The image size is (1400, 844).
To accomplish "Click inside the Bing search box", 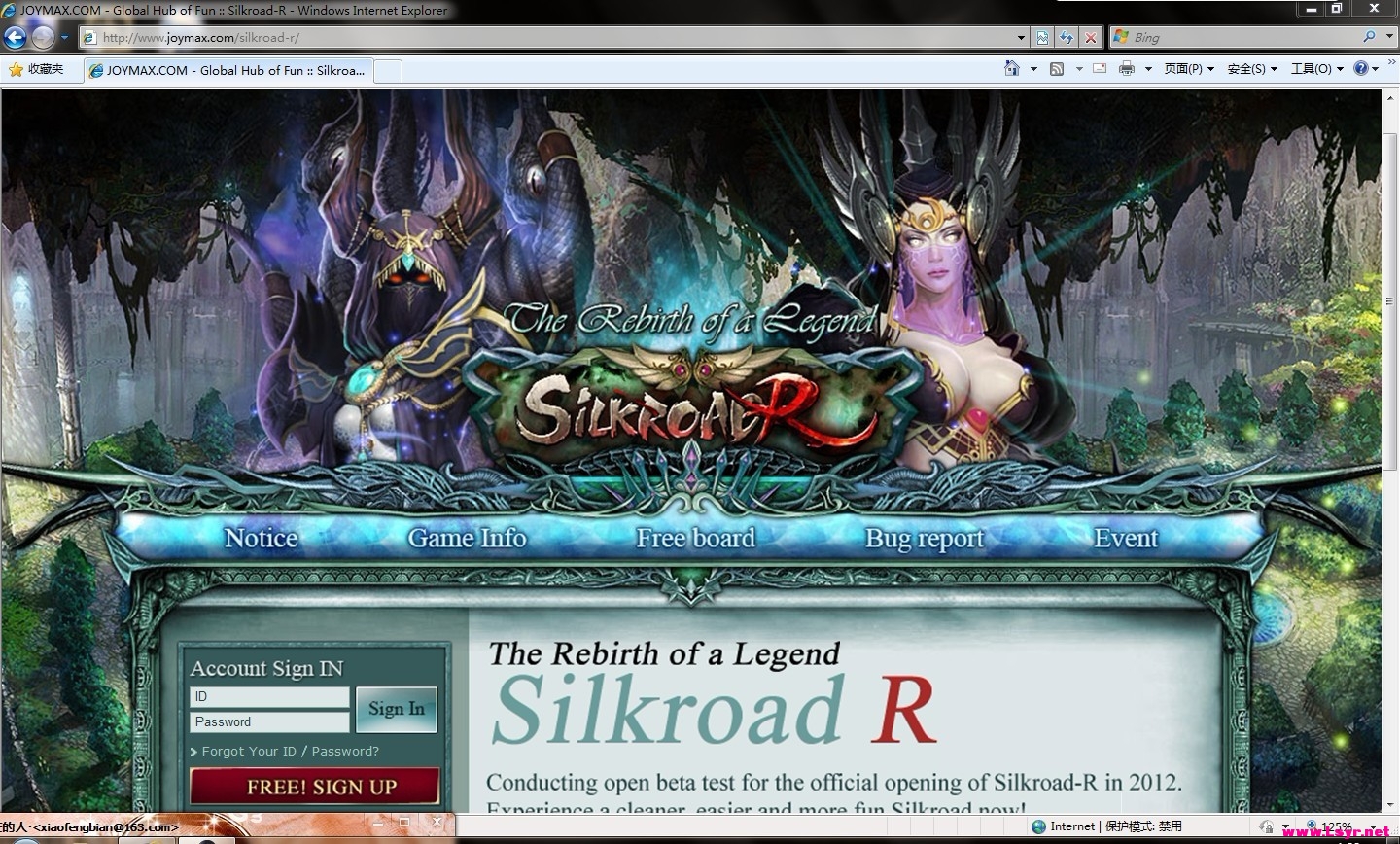I will tap(1244, 38).
